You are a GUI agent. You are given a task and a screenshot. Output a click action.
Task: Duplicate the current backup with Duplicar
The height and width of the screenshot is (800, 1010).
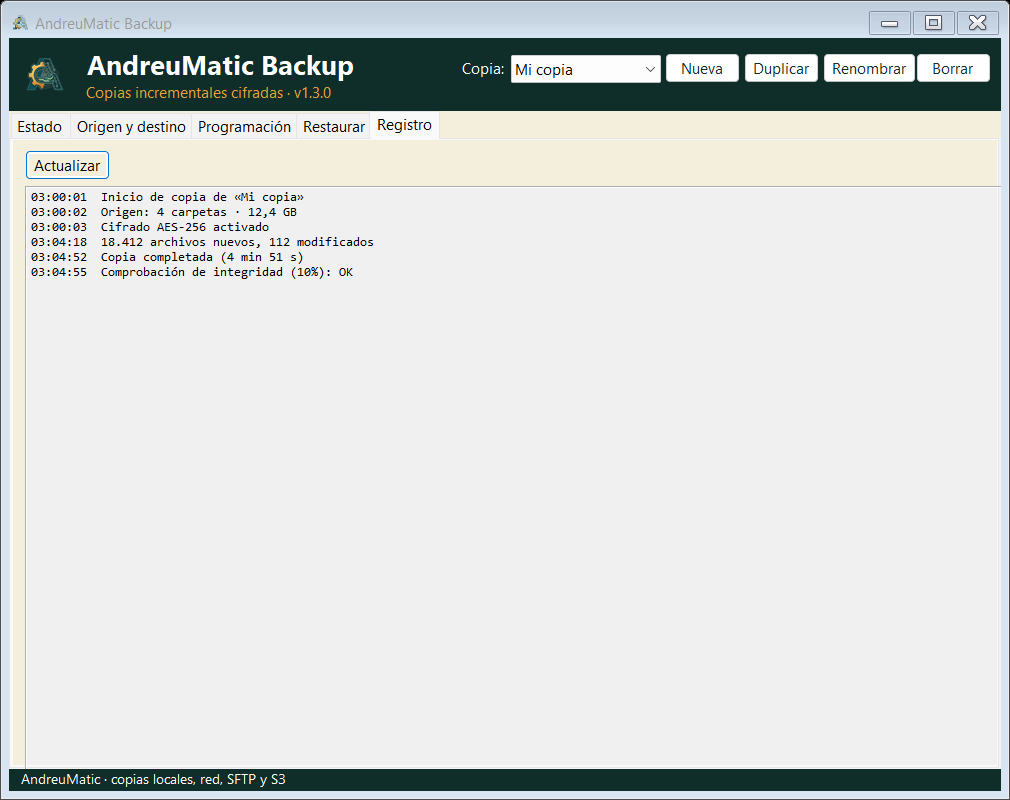(x=781, y=68)
